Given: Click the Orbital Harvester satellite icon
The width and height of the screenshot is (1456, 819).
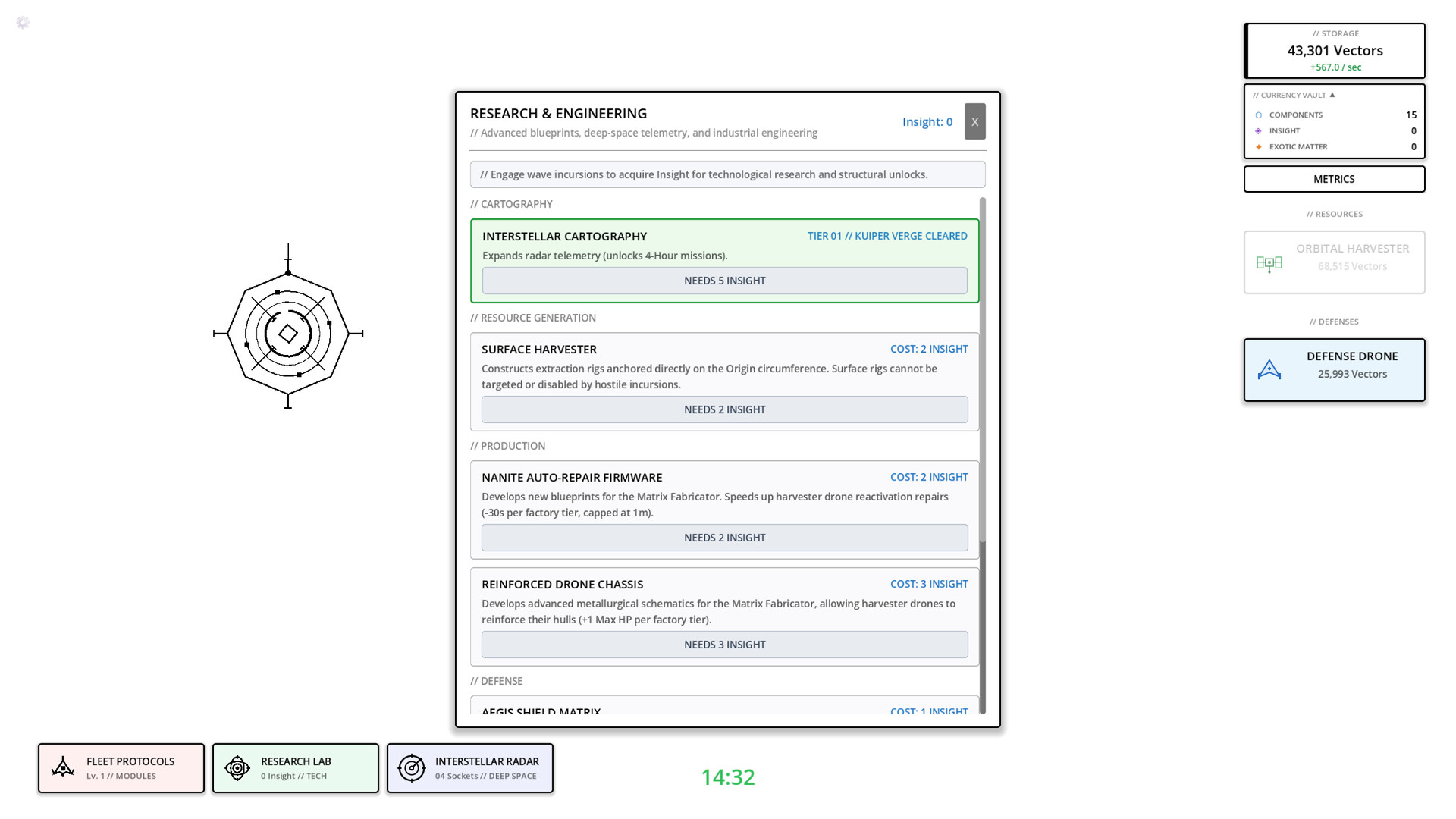Looking at the screenshot, I should 1269,263.
